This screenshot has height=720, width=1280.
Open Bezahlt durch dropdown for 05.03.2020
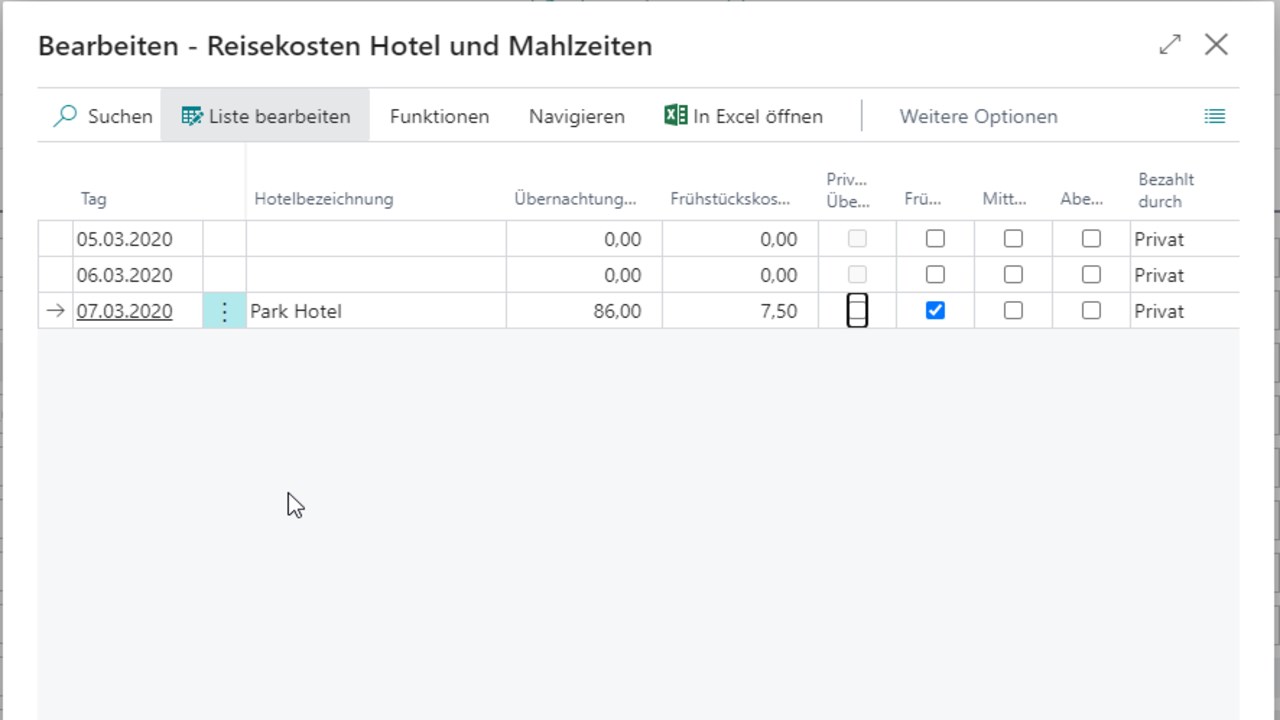[1184, 239]
